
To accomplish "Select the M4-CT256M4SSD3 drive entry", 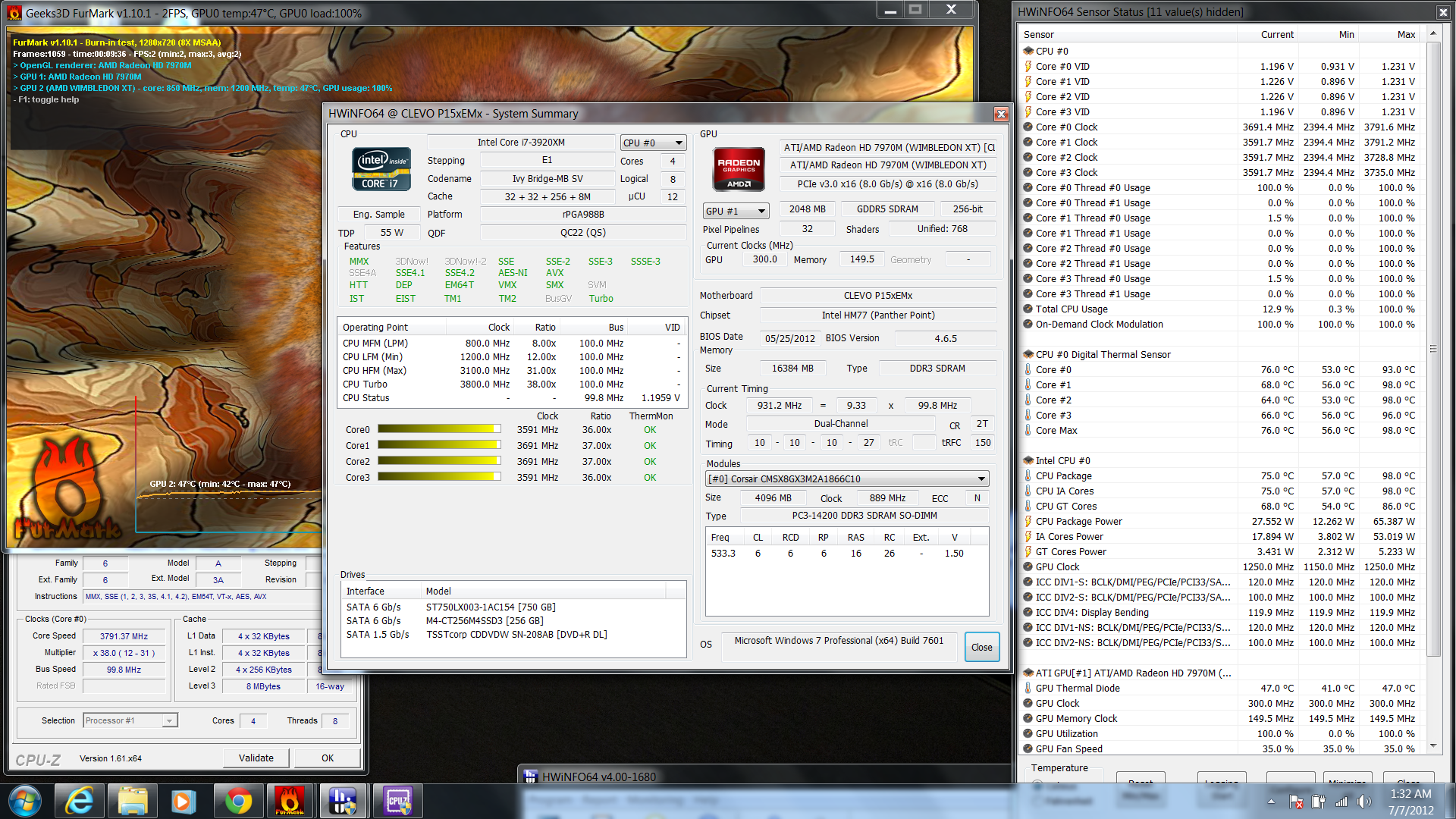I will tap(512, 620).
